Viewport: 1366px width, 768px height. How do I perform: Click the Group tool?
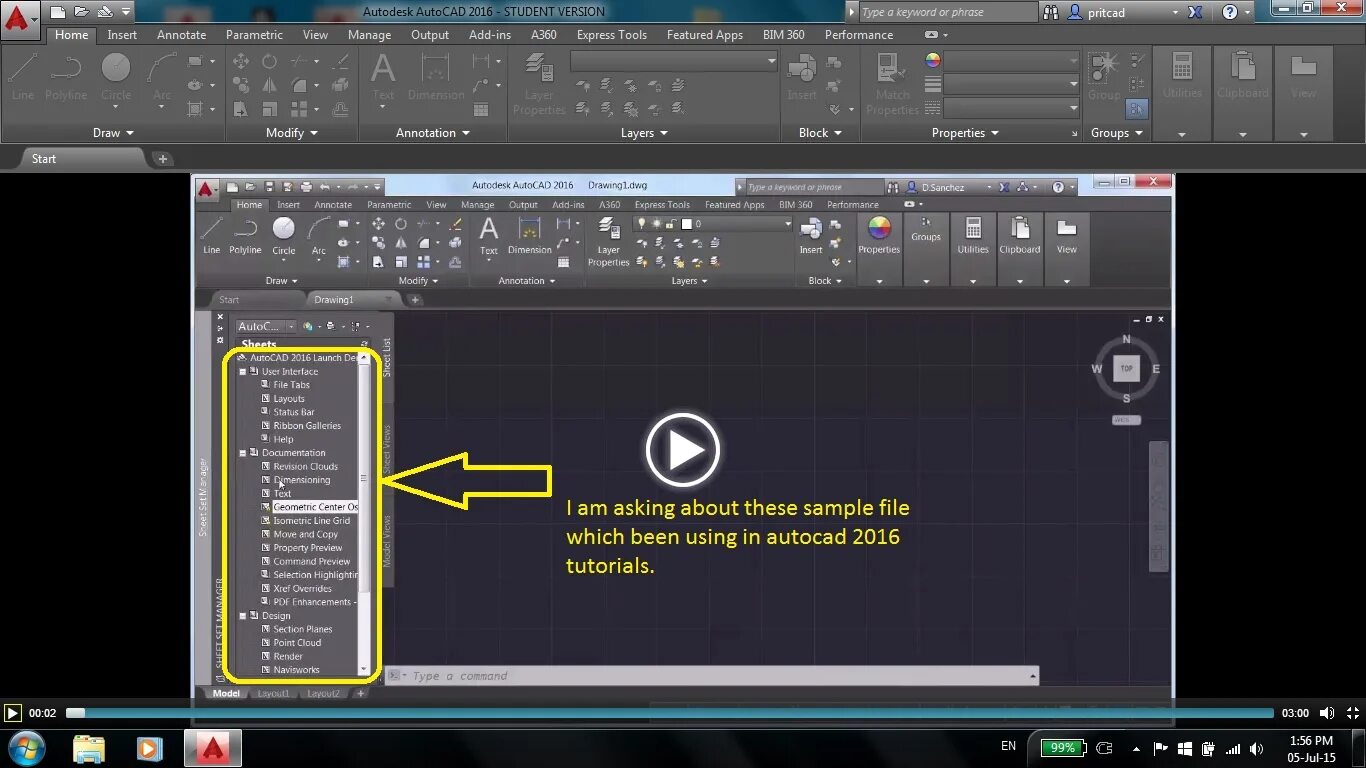tap(1104, 77)
